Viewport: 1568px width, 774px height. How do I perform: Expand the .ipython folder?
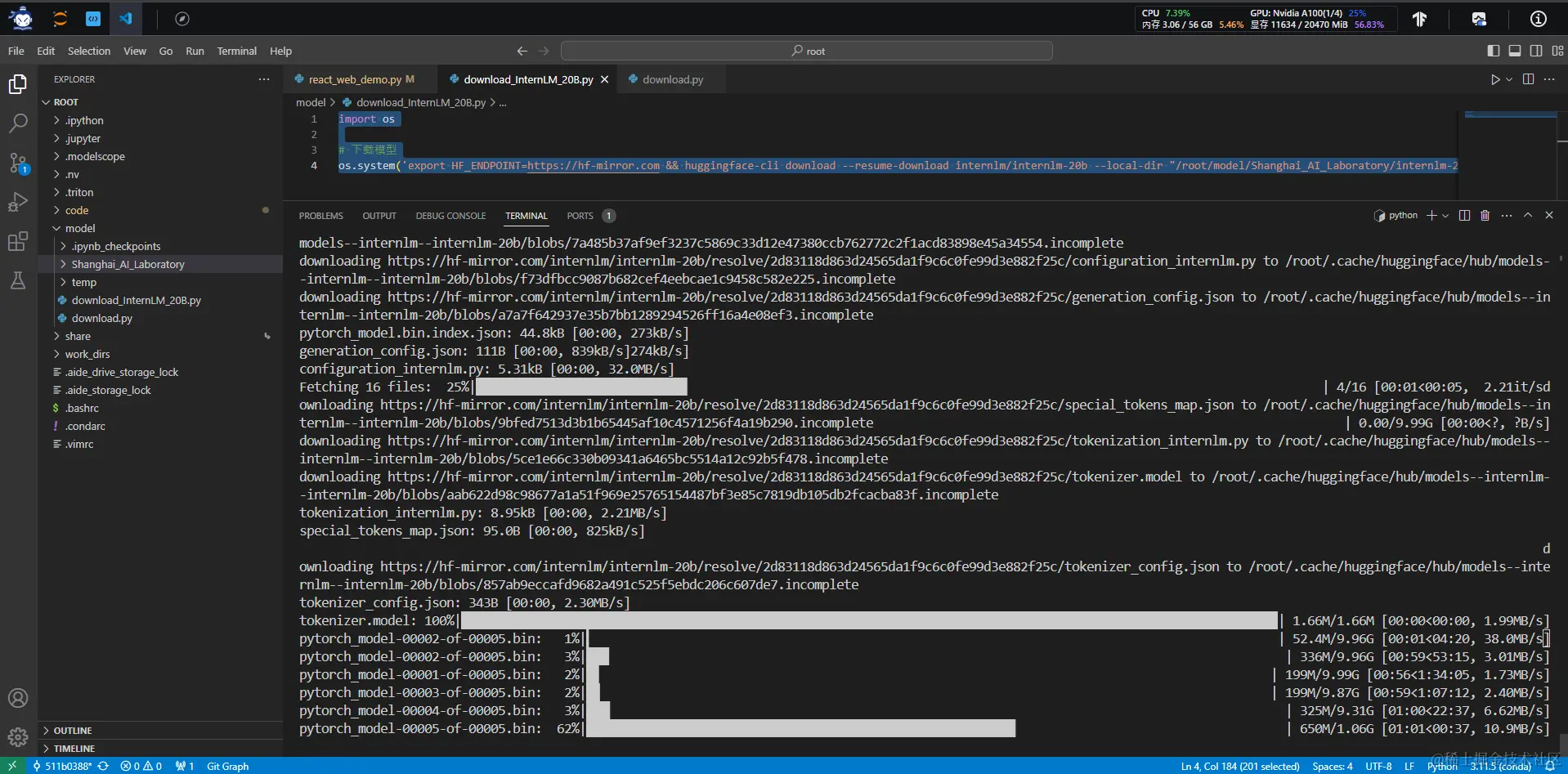pyautogui.click(x=160, y=120)
